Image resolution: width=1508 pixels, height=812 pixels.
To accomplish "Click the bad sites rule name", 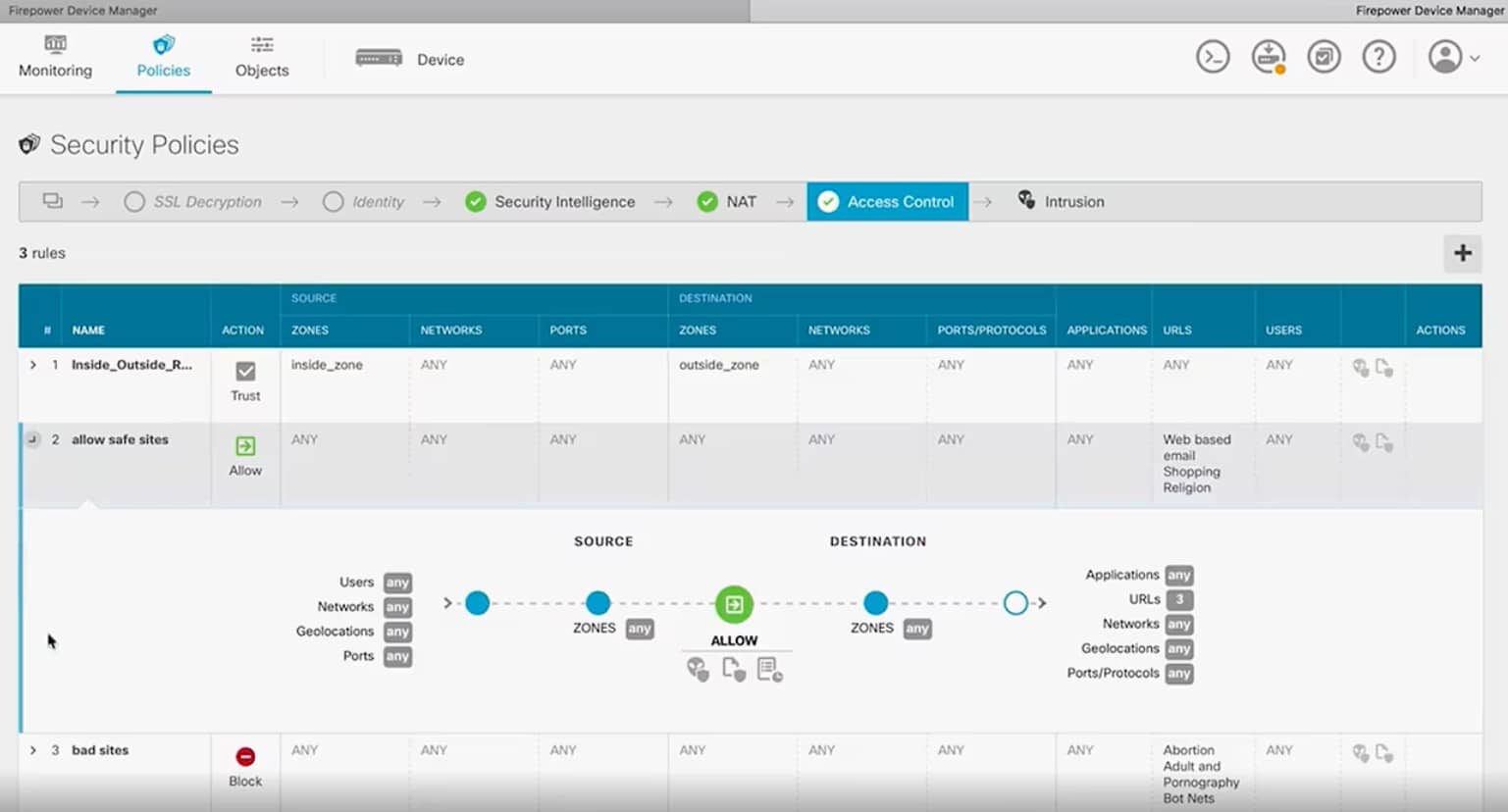I will [x=100, y=750].
